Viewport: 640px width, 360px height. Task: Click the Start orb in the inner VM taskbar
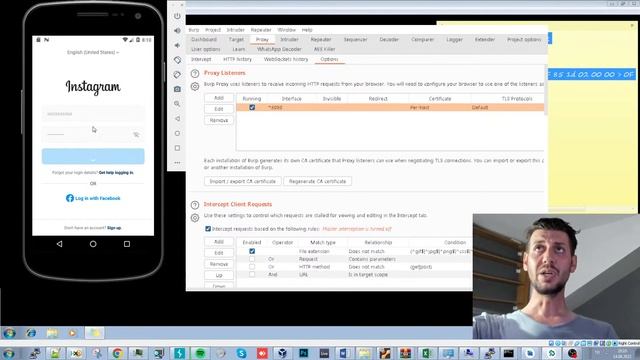point(9,333)
